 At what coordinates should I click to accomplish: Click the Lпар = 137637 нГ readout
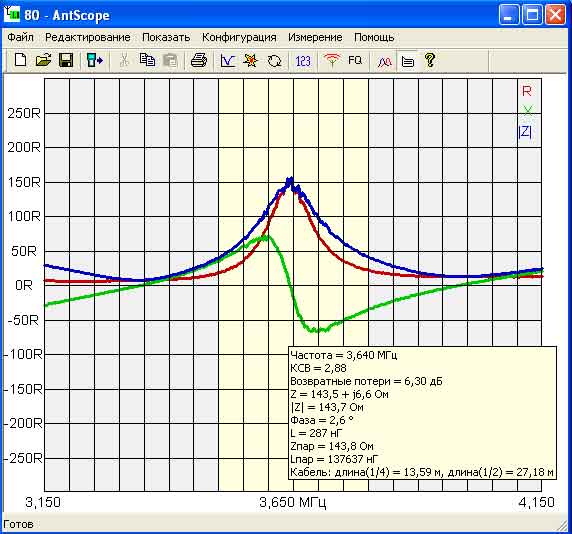[x=334, y=459]
